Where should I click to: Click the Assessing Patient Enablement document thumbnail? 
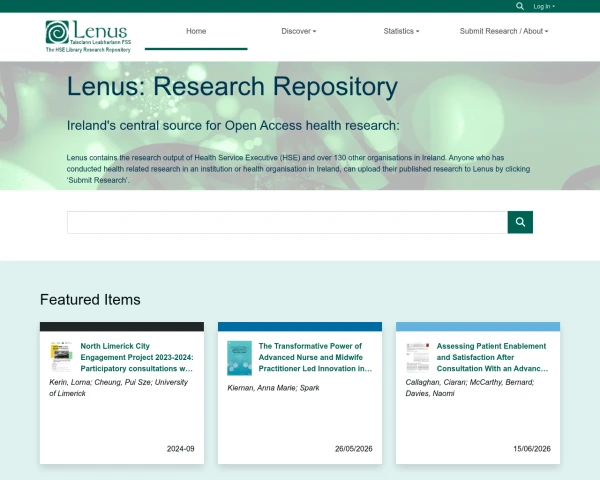417,357
